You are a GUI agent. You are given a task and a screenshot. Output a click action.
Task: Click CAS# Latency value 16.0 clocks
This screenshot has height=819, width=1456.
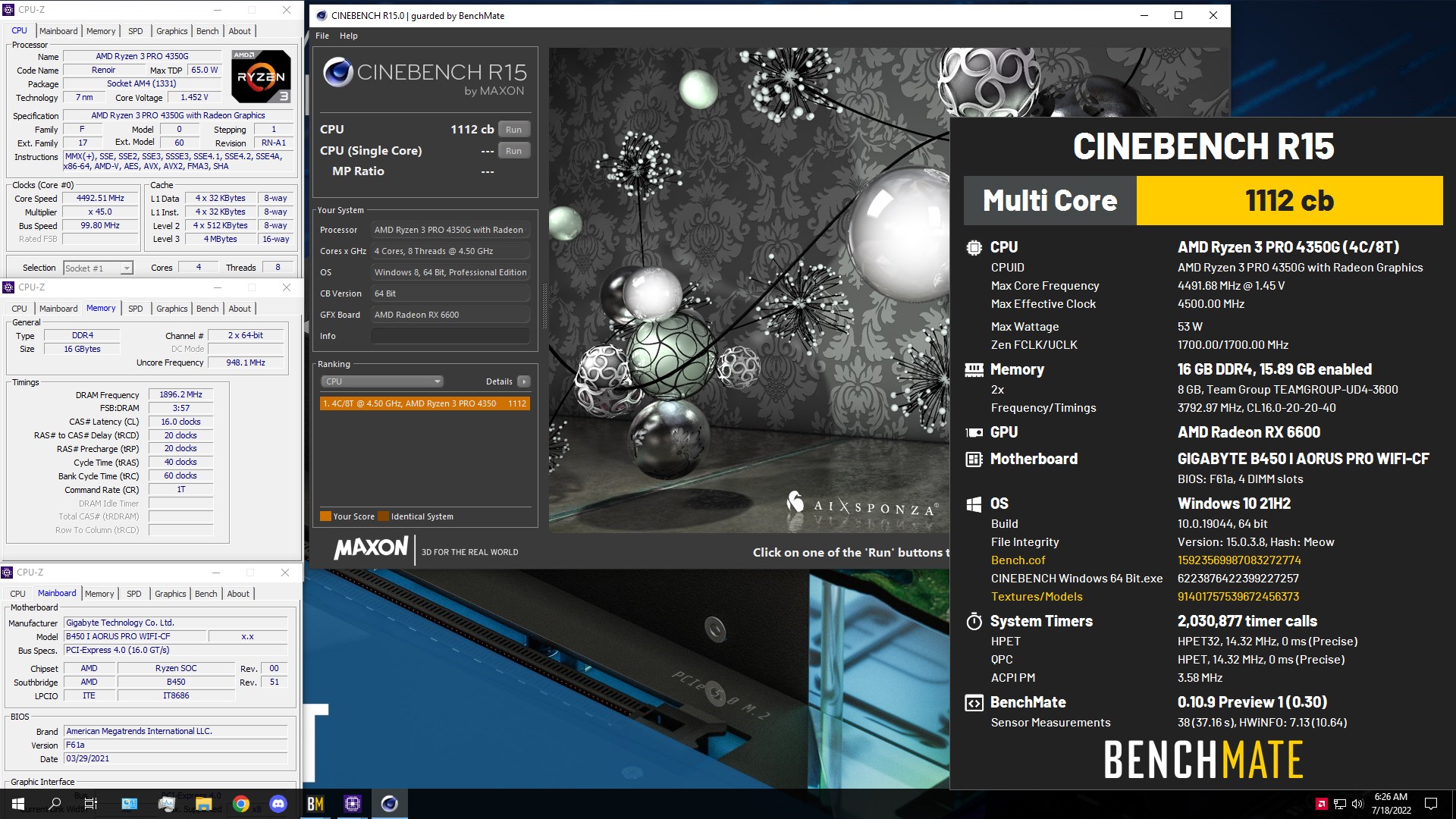pos(180,422)
